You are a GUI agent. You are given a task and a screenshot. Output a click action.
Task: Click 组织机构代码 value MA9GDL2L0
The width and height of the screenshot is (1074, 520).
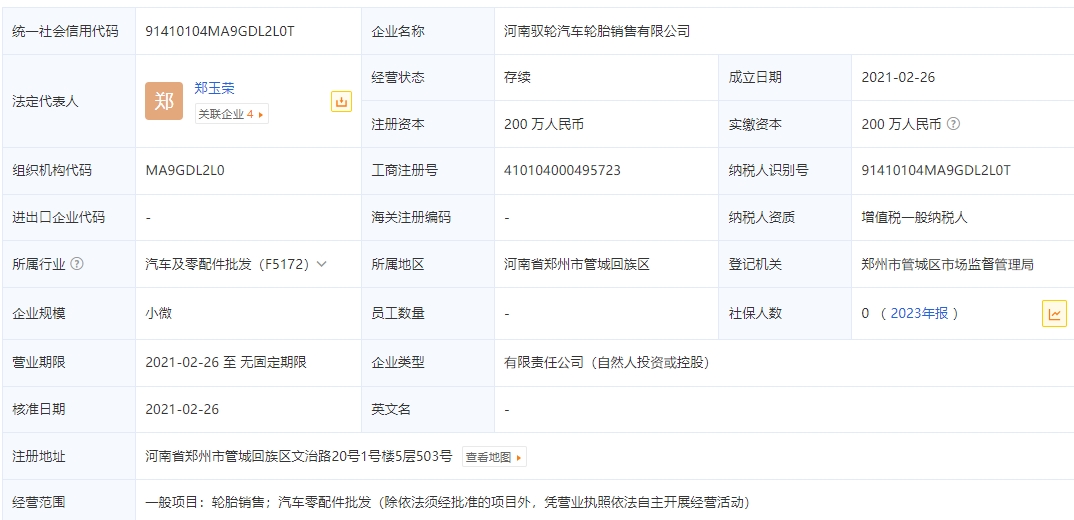point(185,171)
